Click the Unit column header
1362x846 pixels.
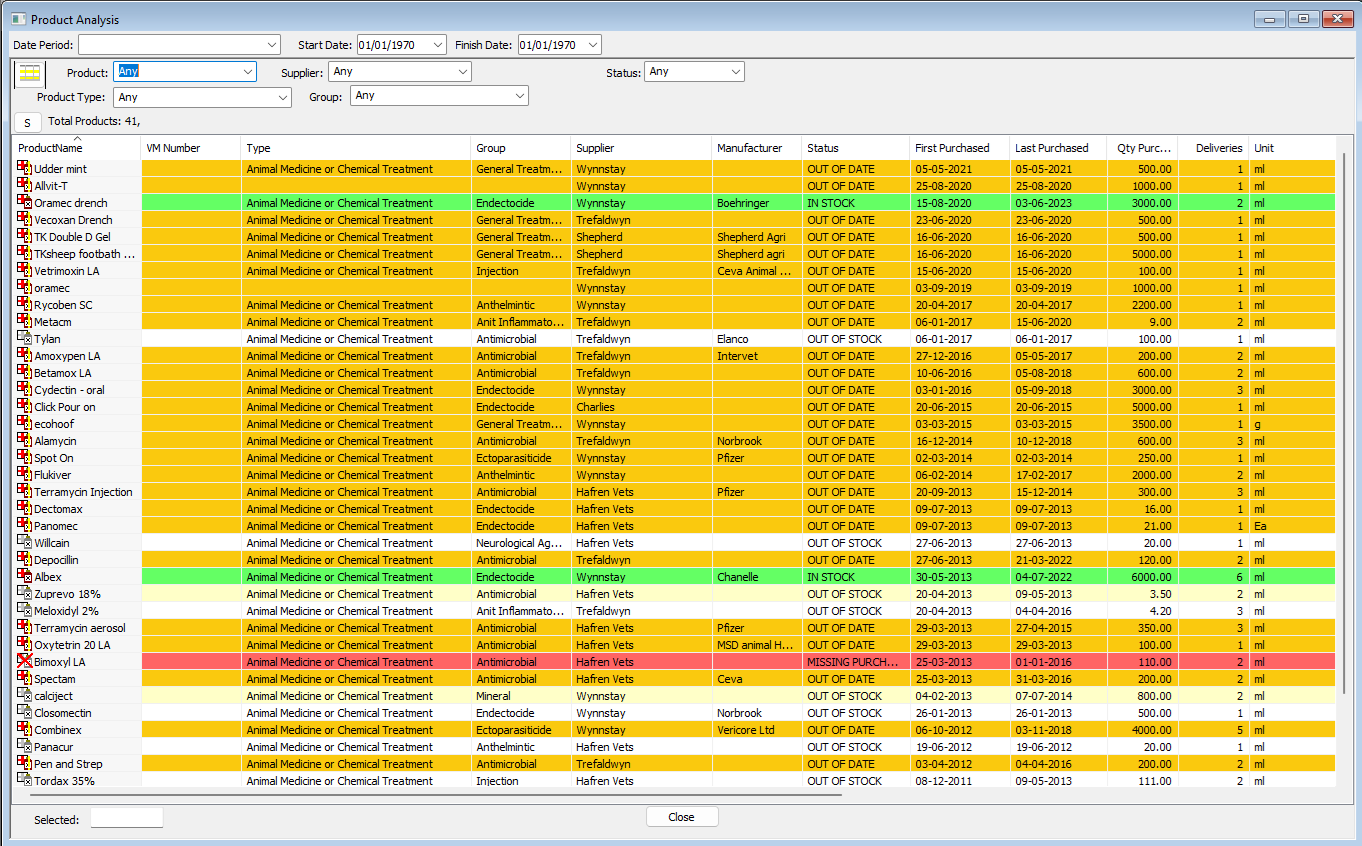coord(1293,148)
